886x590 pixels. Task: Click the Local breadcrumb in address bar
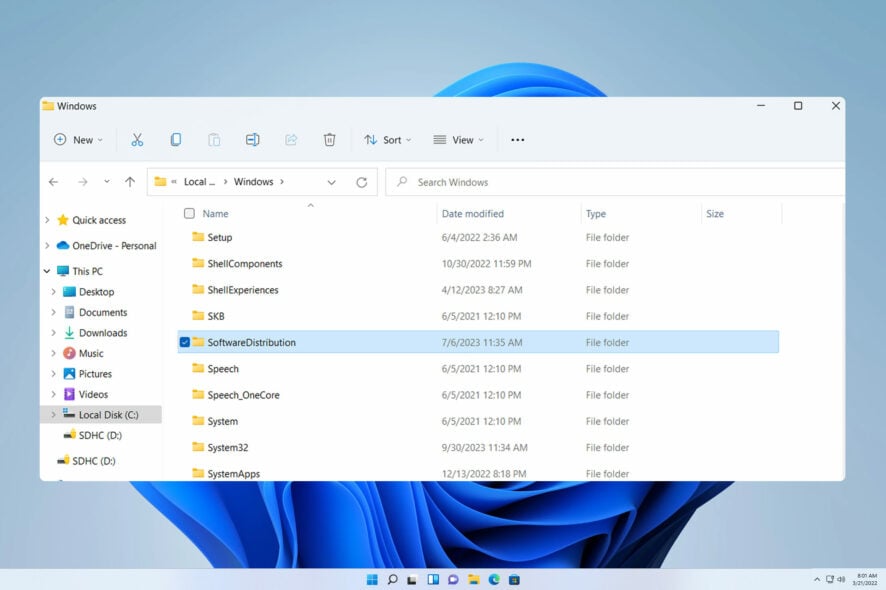point(199,181)
